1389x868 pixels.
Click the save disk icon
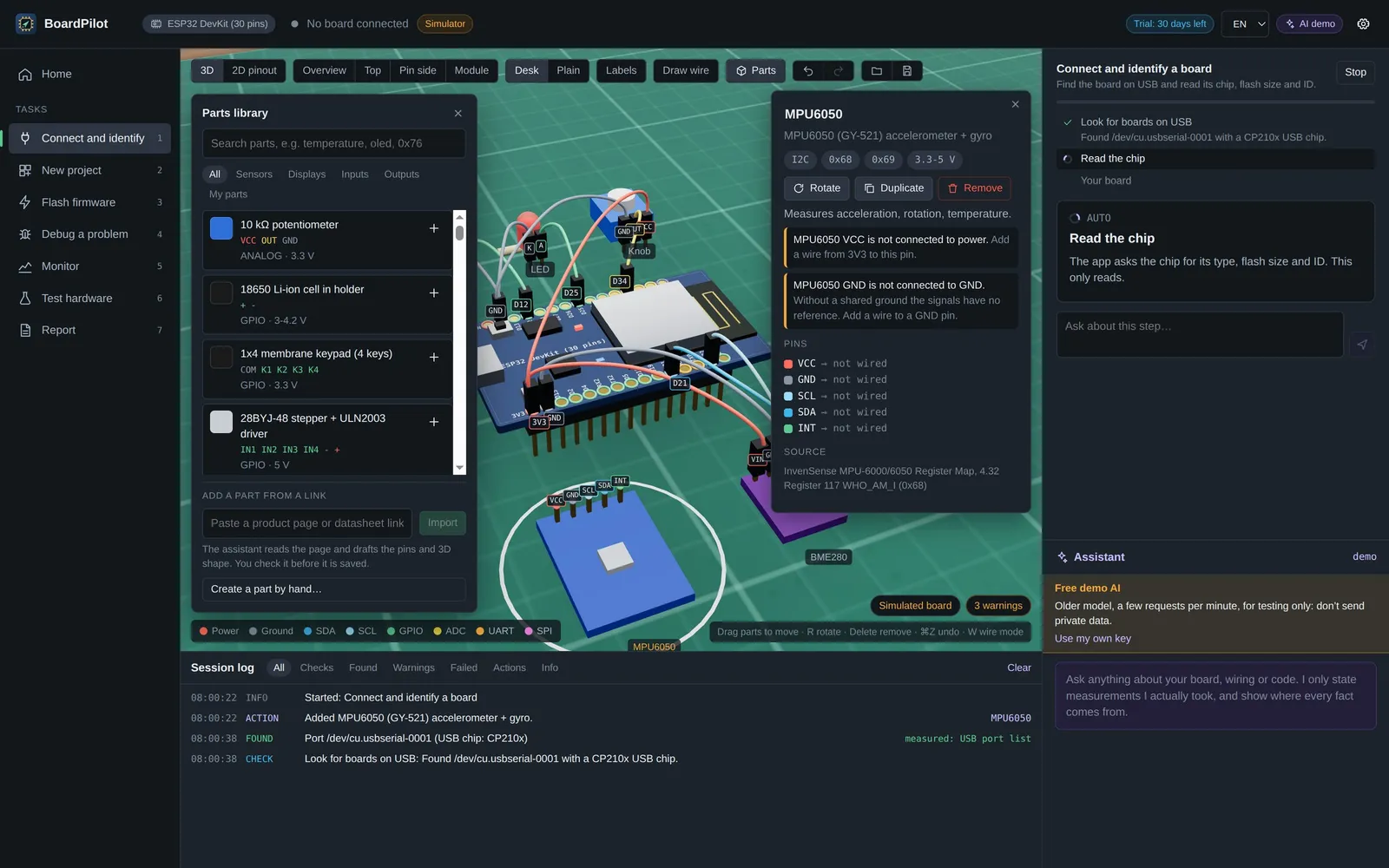(x=907, y=71)
